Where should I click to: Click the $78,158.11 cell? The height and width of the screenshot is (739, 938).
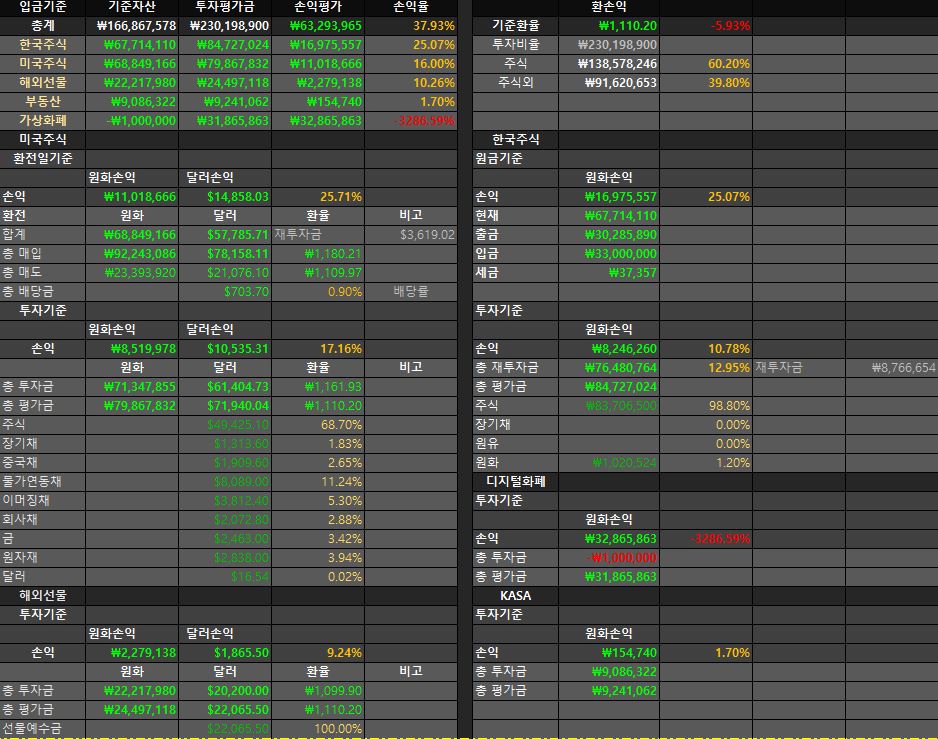click(225, 254)
